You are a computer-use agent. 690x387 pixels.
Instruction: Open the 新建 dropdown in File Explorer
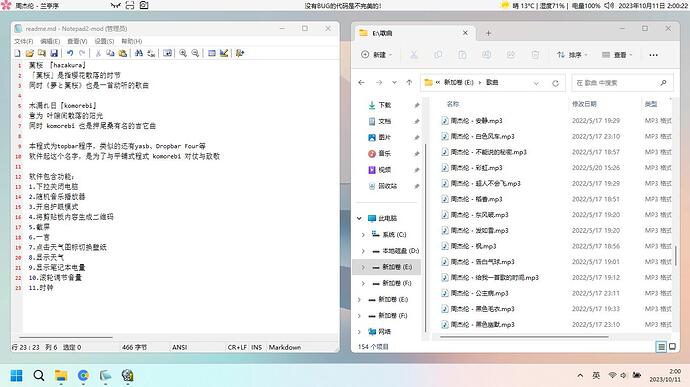point(377,55)
